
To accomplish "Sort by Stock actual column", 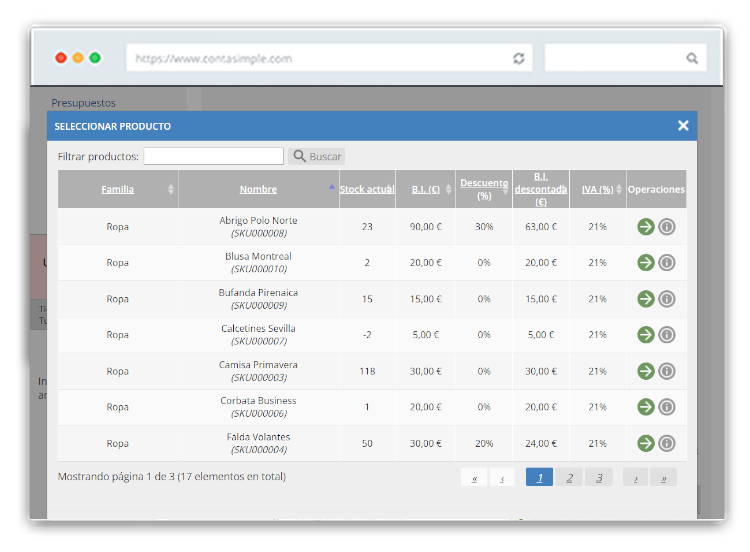I will click(366, 189).
